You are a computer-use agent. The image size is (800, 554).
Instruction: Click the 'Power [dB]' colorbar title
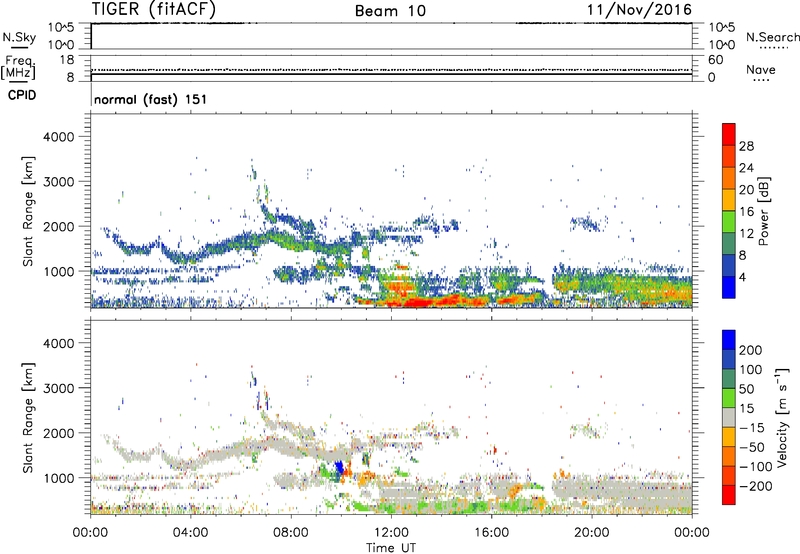[764, 211]
